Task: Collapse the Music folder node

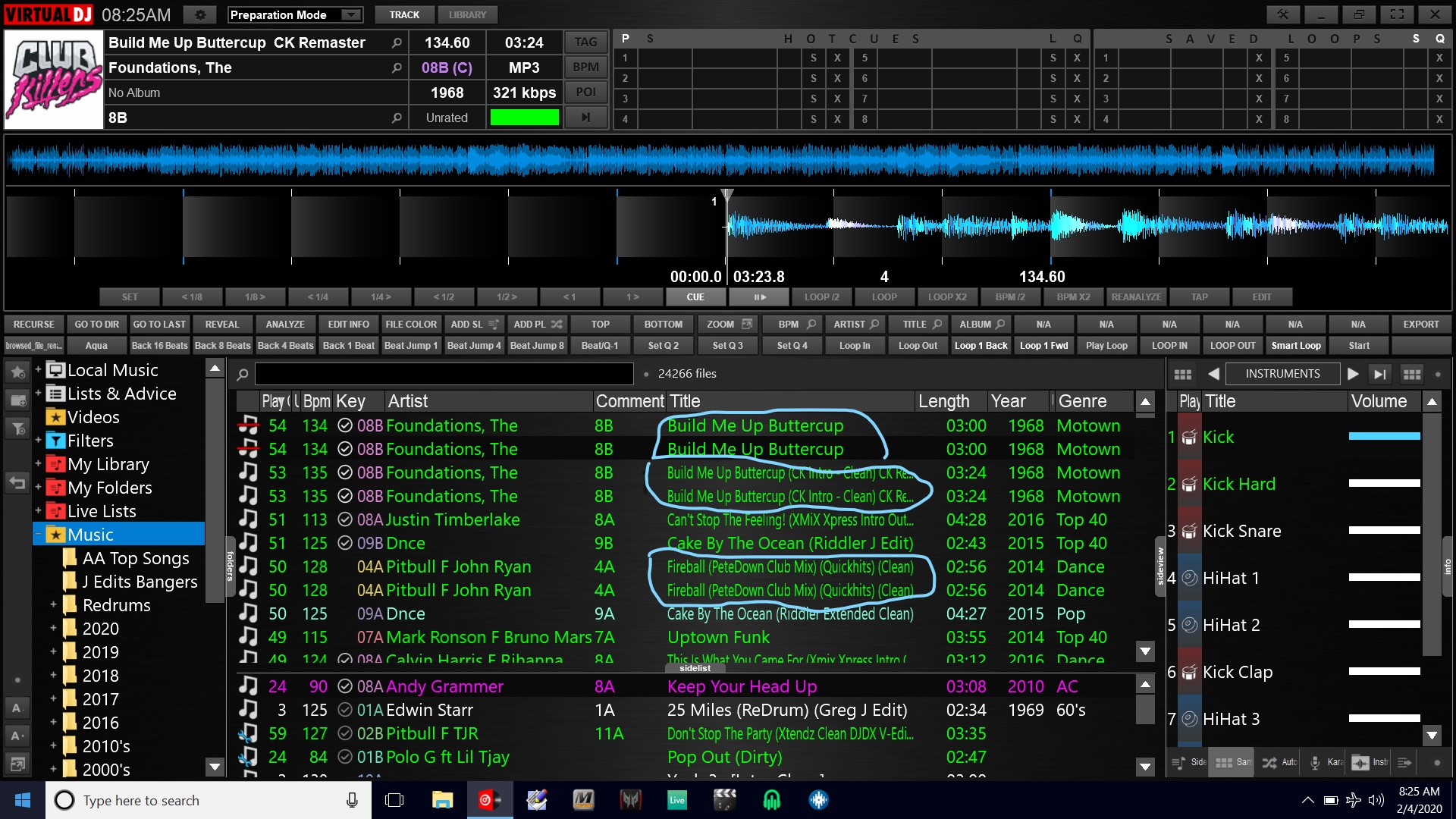Action: pos(38,535)
